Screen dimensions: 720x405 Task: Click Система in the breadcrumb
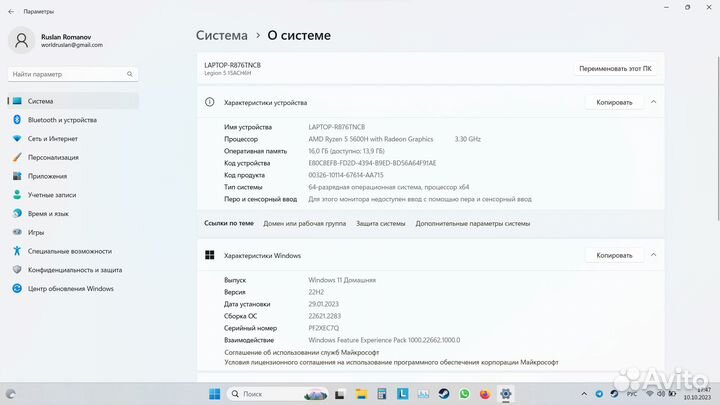(x=222, y=35)
